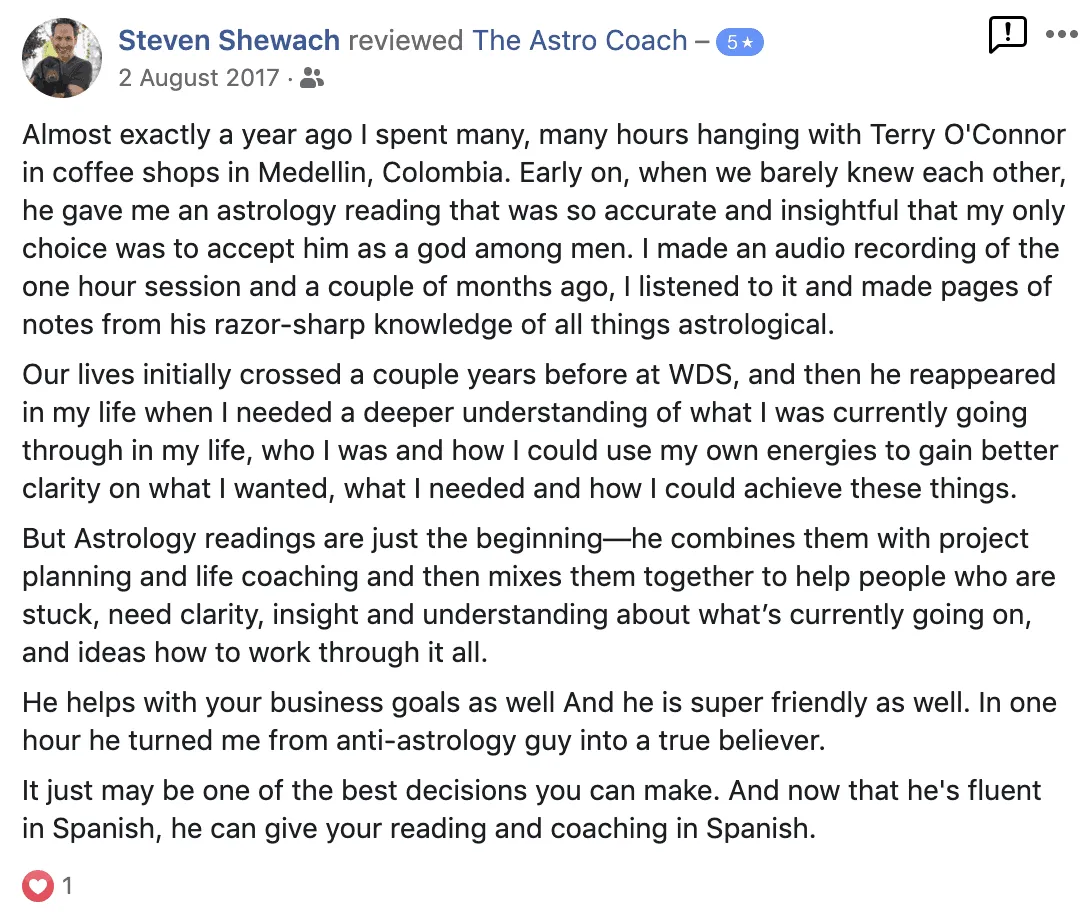This screenshot has width=1092, height=912.
Task: Open Steven Shewach's profile picture
Action: click(x=62, y=58)
